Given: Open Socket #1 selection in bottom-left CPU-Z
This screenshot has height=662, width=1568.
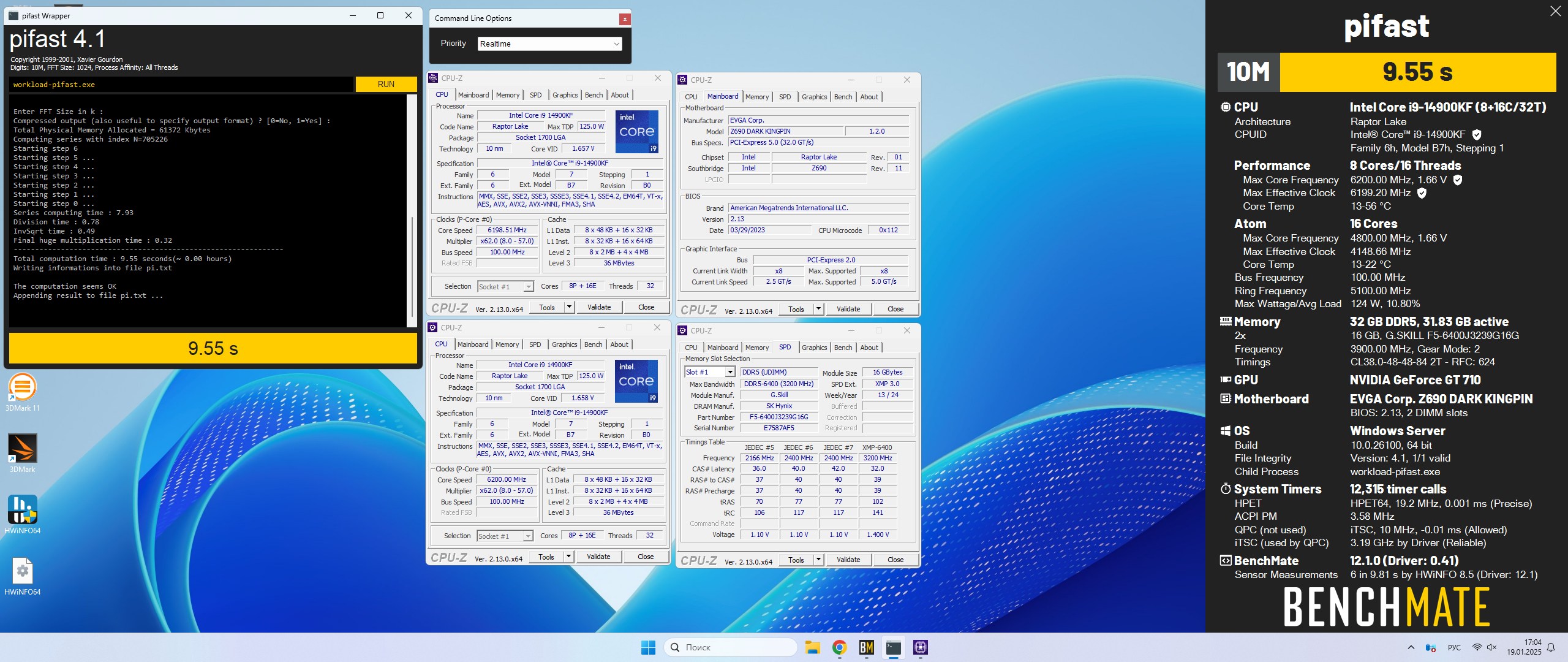Looking at the screenshot, I should pyautogui.click(x=505, y=536).
